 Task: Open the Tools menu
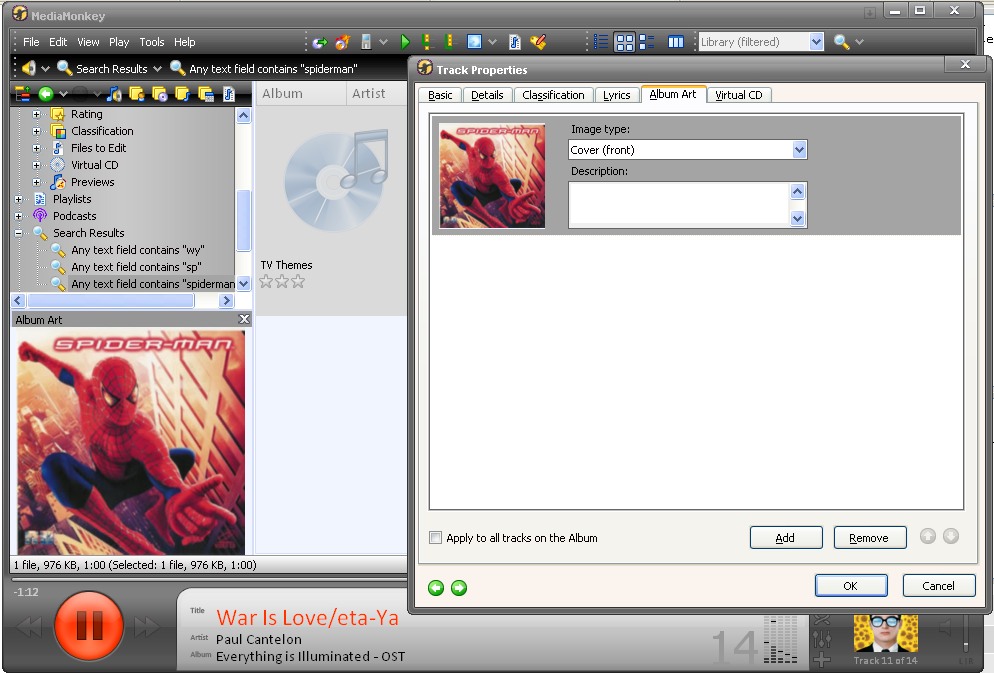(x=152, y=42)
